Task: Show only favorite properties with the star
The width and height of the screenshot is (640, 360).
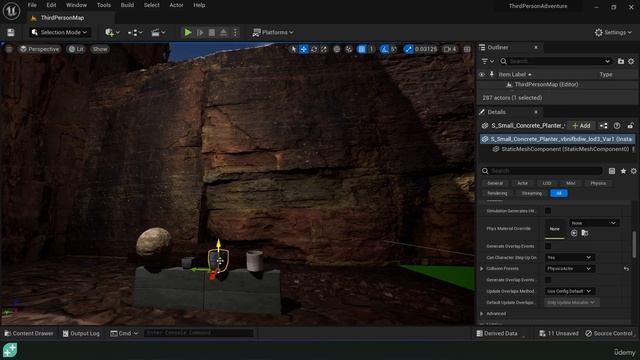Action: point(623,171)
